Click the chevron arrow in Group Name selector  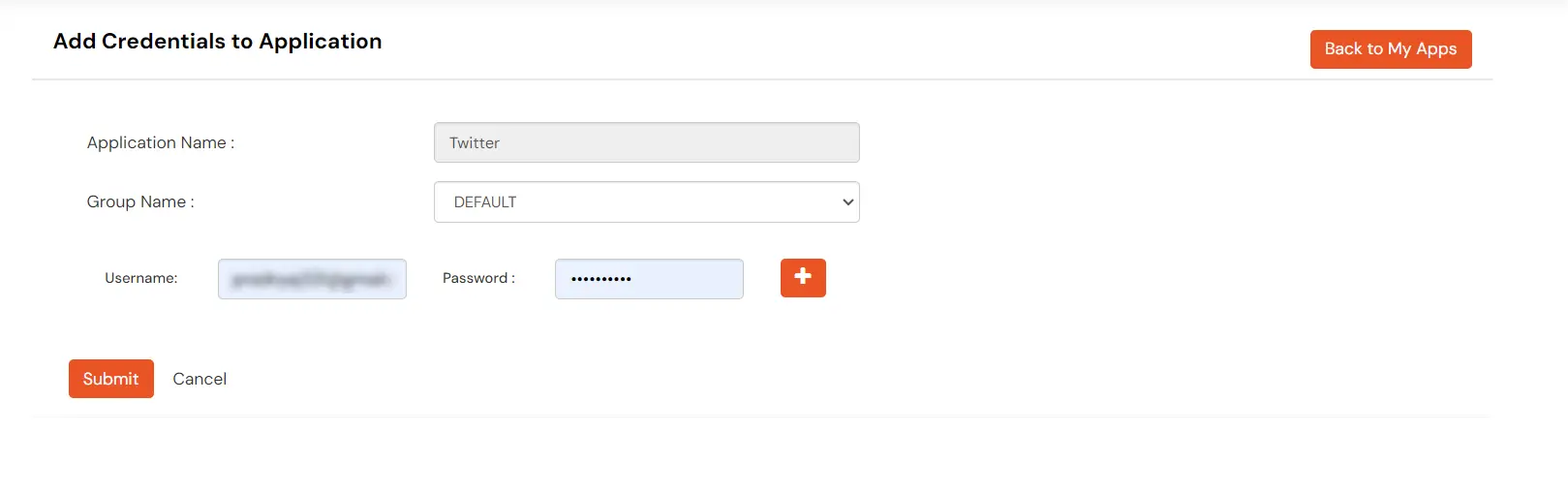click(848, 202)
